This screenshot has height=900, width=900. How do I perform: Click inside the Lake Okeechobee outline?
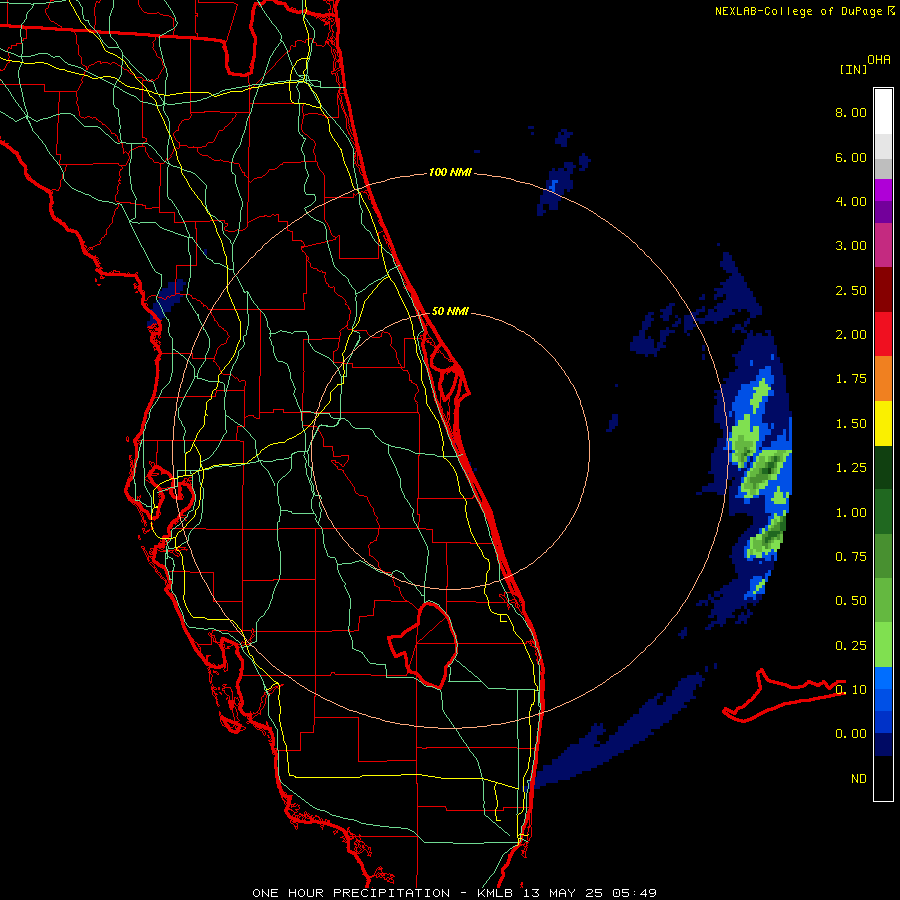(430, 643)
